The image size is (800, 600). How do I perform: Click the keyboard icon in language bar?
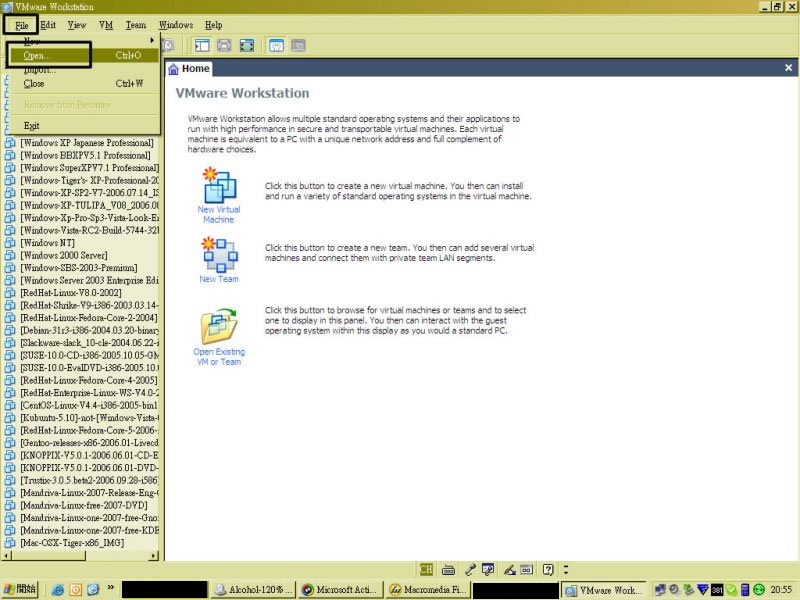point(448,569)
